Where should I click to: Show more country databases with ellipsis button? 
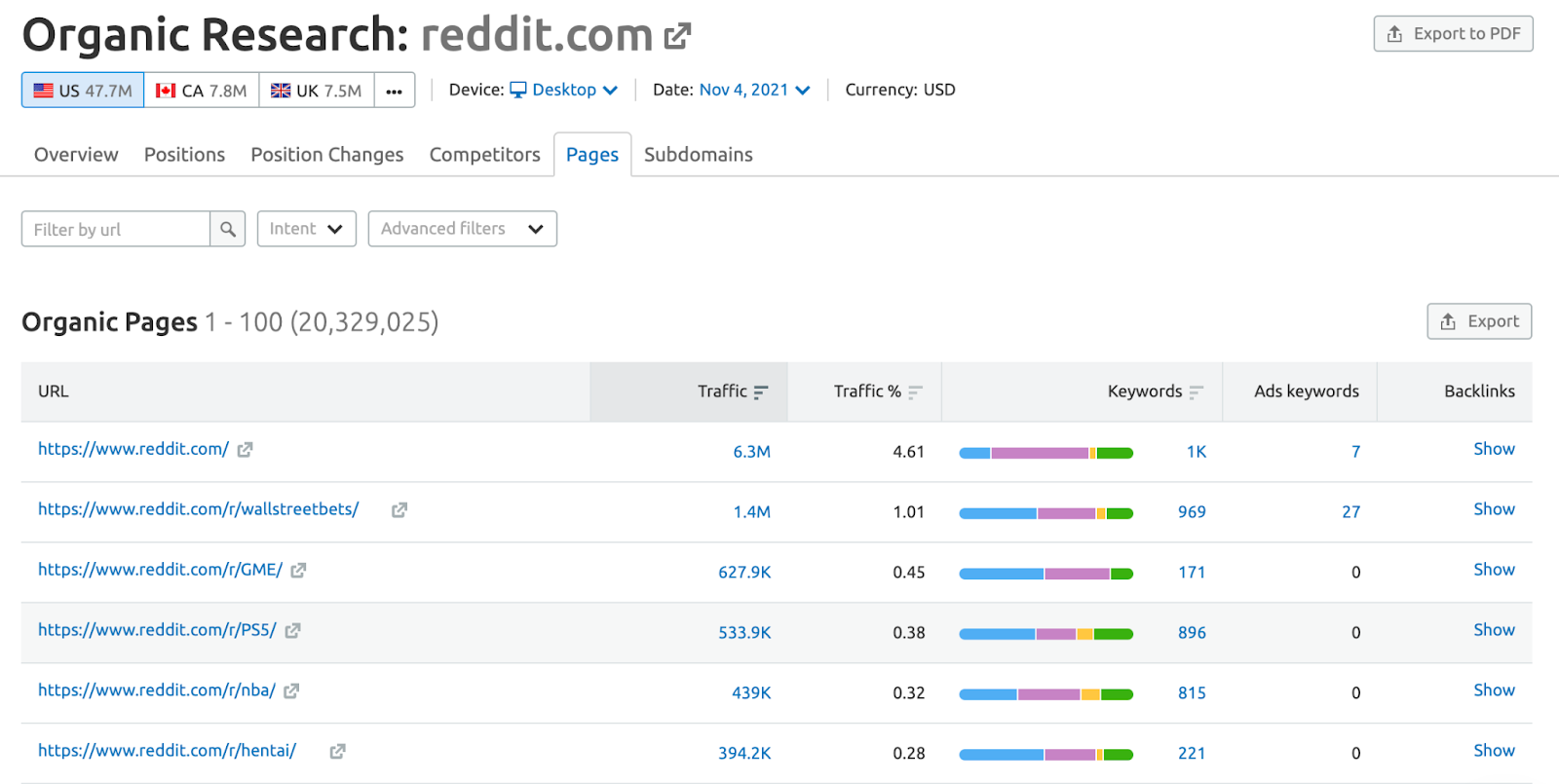[x=394, y=91]
